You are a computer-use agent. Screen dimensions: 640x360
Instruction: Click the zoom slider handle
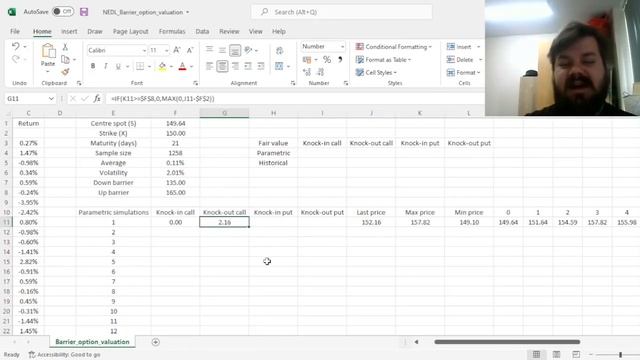pyautogui.click(x=620, y=354)
